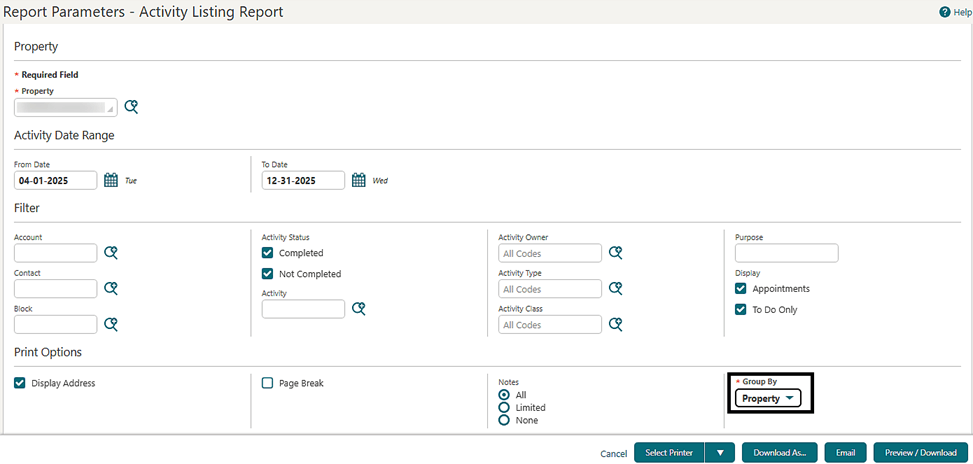Click the Activity Class All Codes field
The image size is (973, 464).
[550, 324]
